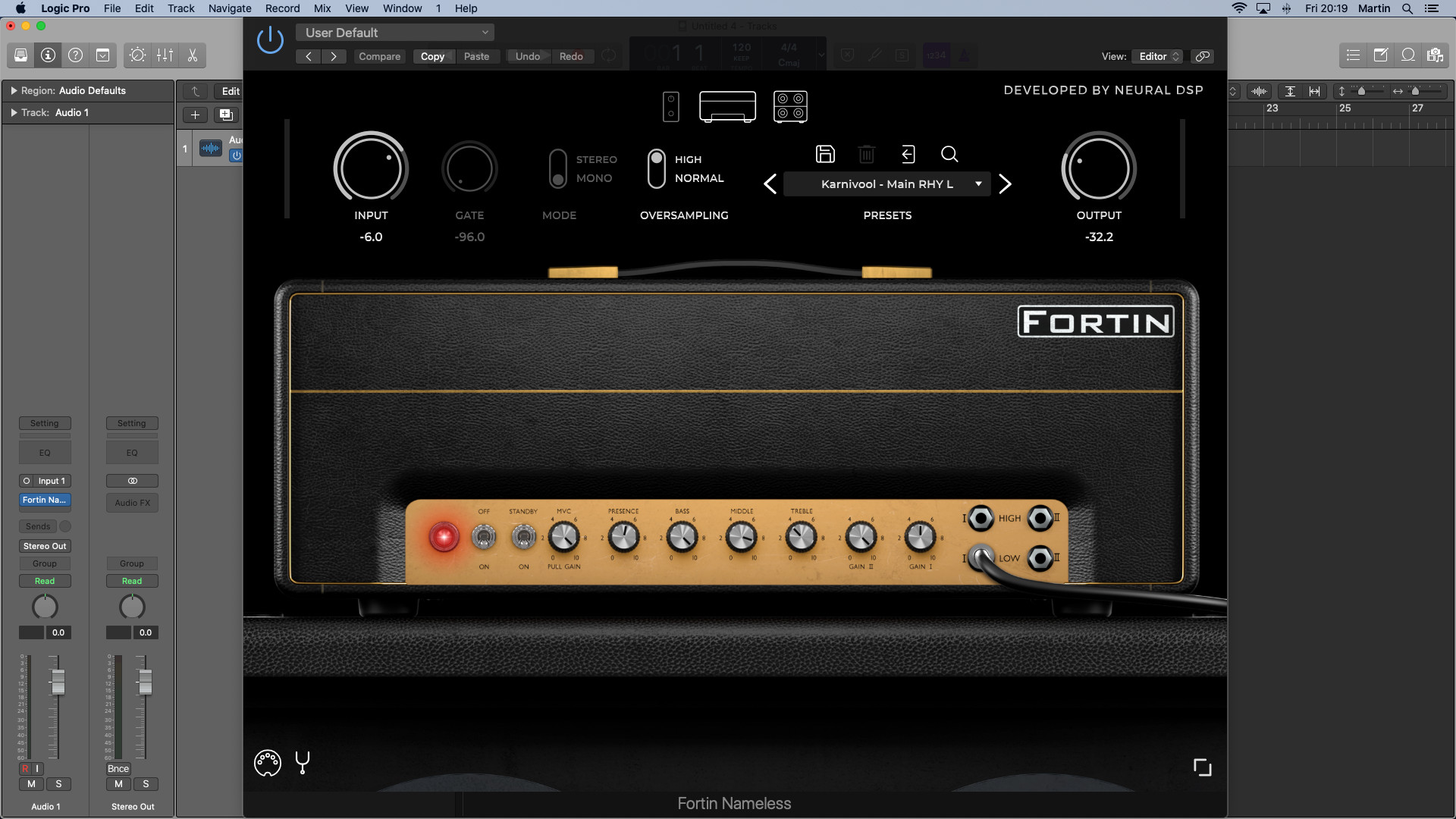Click the plugin window resize icon
1456x819 pixels.
(1202, 767)
